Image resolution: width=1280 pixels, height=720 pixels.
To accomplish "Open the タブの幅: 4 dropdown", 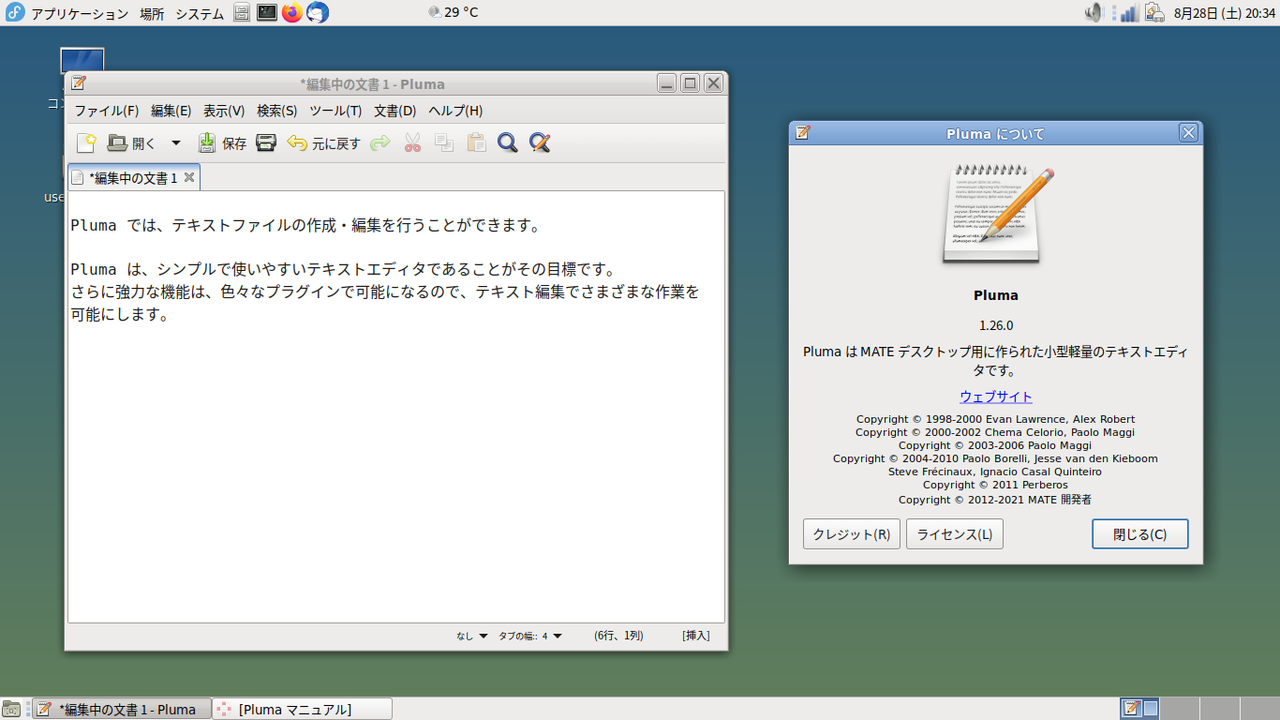I will [530, 636].
